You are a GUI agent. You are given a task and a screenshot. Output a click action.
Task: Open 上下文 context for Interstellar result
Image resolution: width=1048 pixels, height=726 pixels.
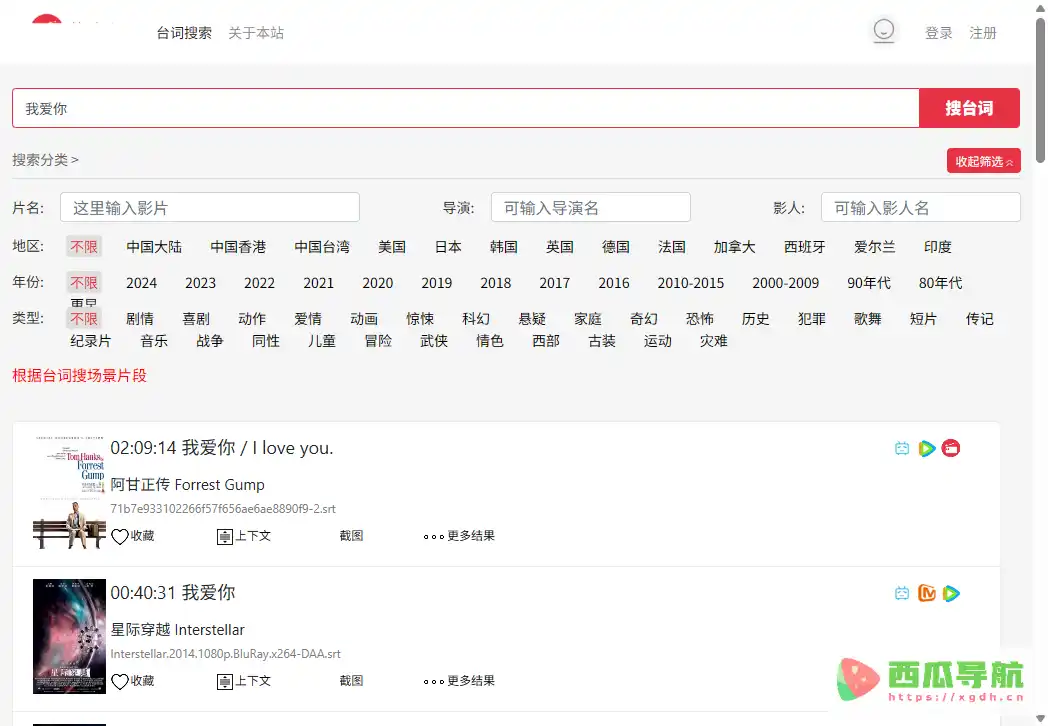[244, 681]
